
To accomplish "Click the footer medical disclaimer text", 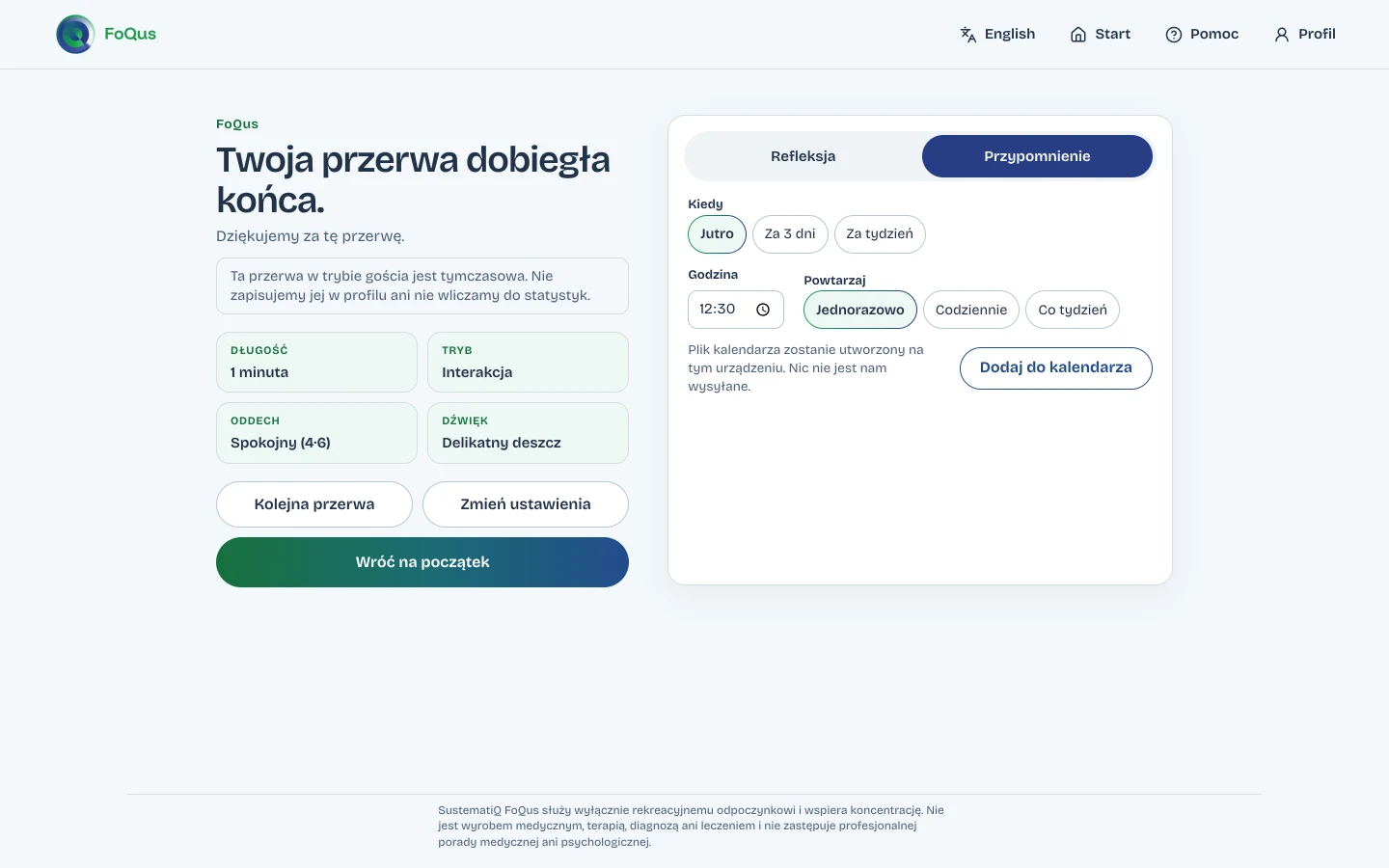I will (x=692, y=827).
